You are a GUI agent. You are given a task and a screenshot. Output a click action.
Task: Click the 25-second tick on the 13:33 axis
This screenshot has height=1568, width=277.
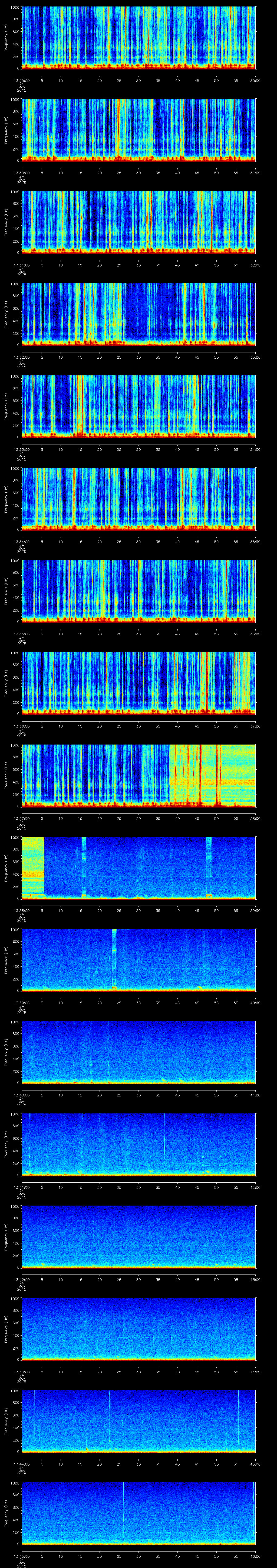pos(119,449)
